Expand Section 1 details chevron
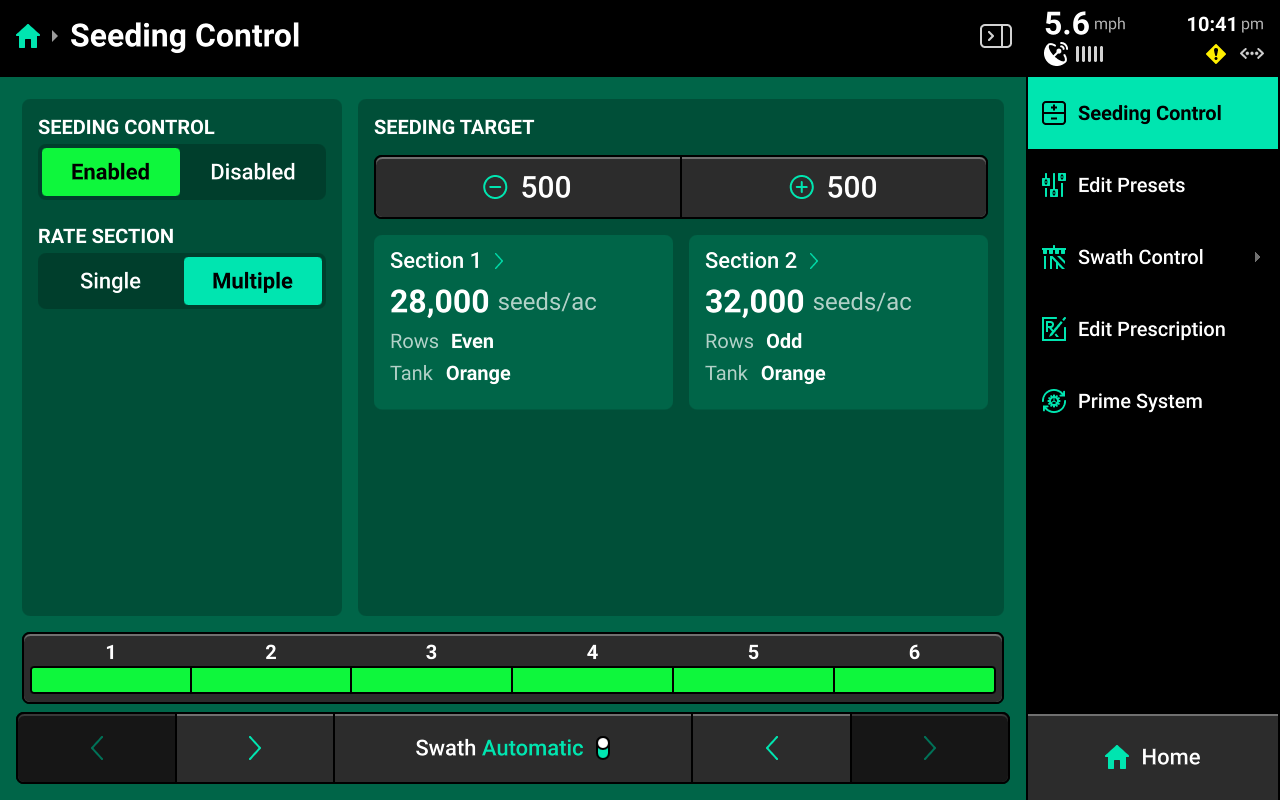This screenshot has height=800, width=1280. (x=499, y=261)
